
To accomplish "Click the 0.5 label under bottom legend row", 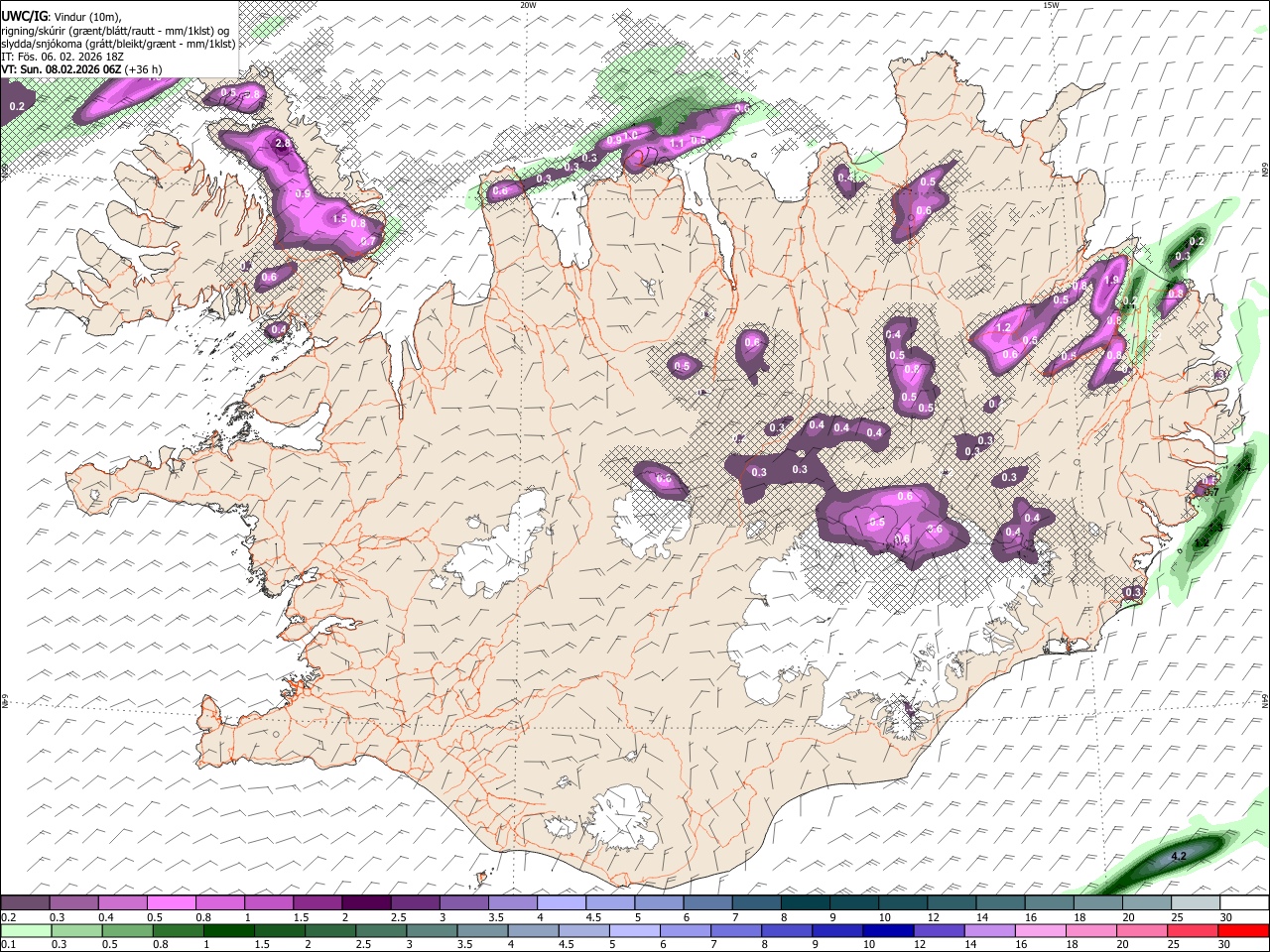I will point(110,944).
